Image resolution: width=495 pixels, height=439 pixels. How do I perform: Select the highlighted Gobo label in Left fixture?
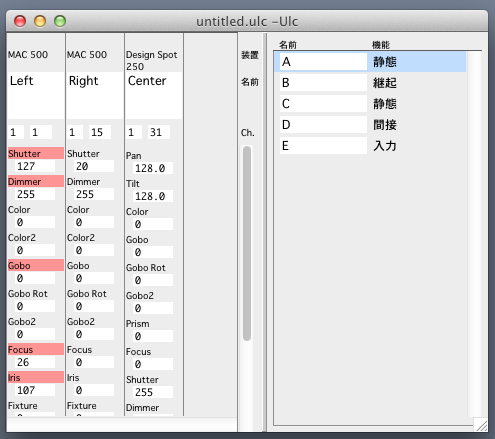(x=36, y=265)
